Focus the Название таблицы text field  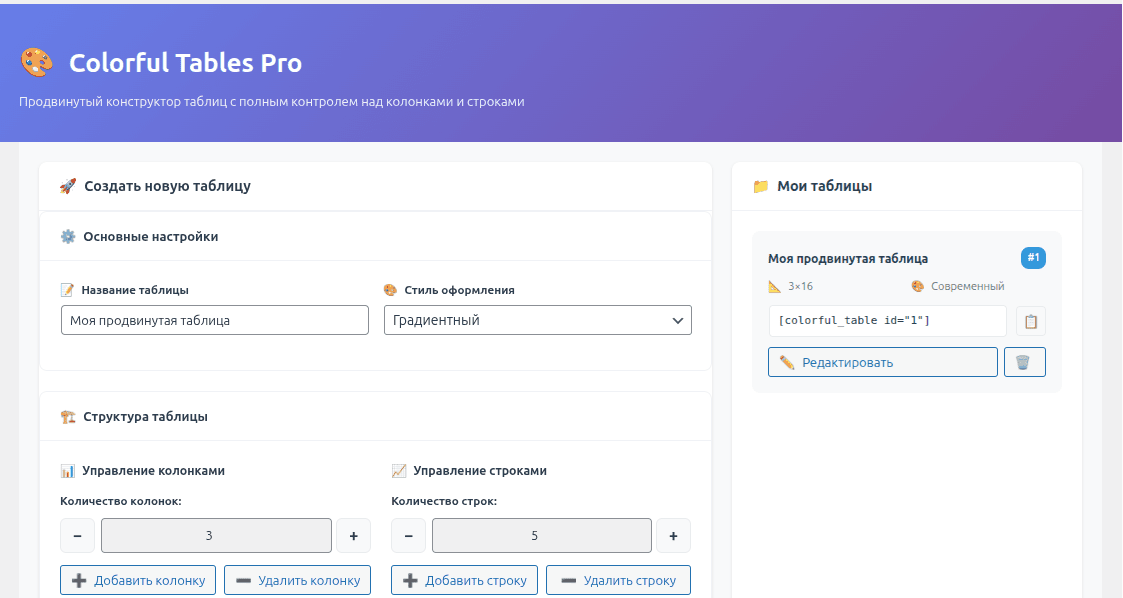click(x=214, y=320)
